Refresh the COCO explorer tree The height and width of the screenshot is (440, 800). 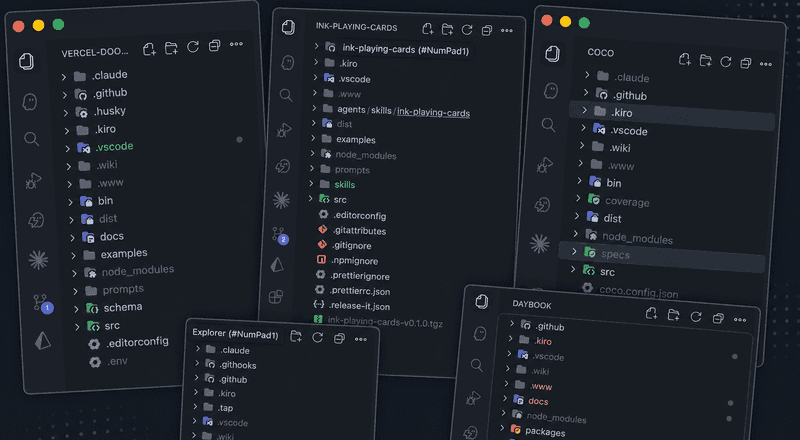[x=726, y=62]
